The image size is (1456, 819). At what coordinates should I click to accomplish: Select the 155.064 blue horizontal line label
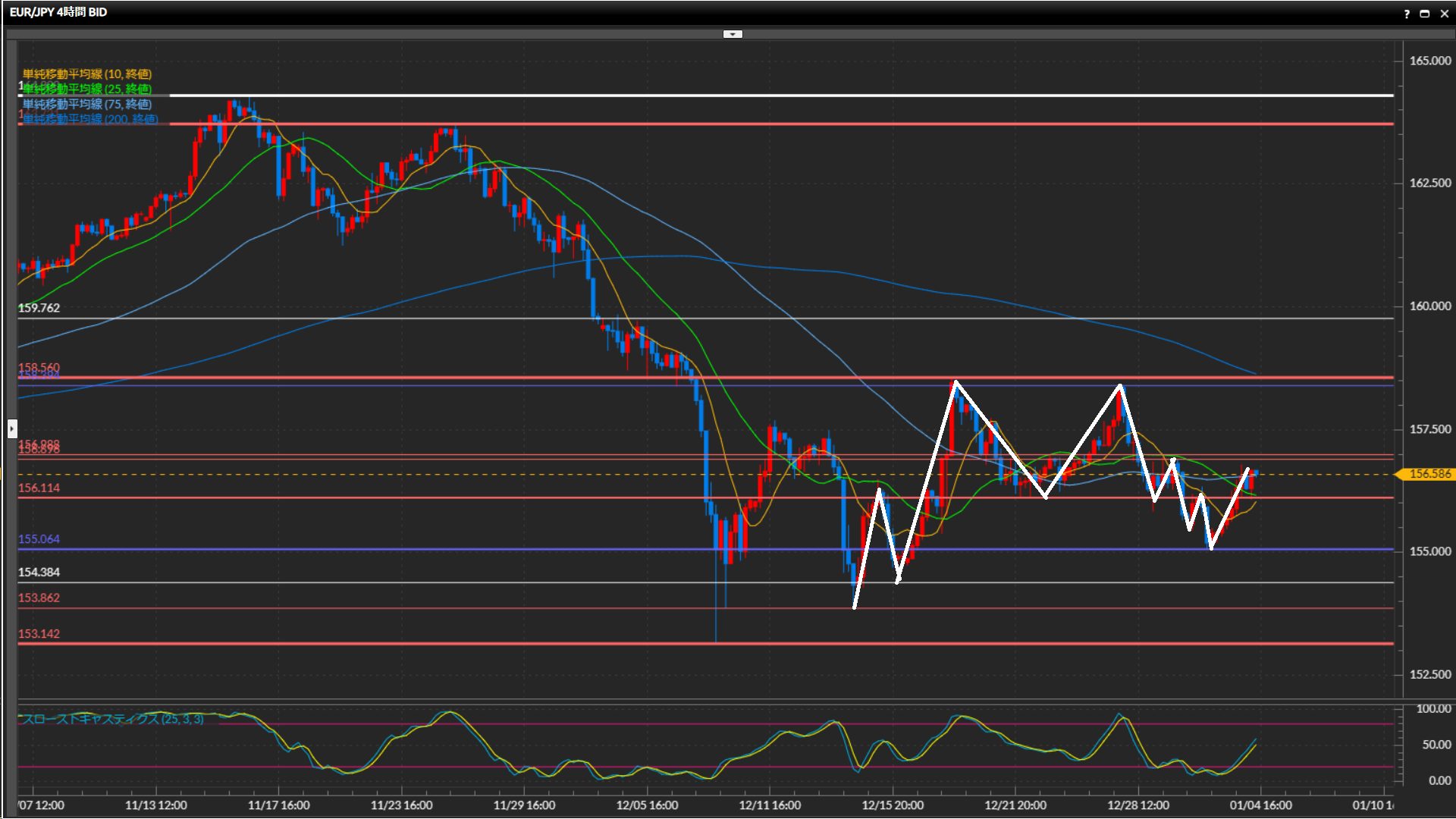click(x=39, y=539)
